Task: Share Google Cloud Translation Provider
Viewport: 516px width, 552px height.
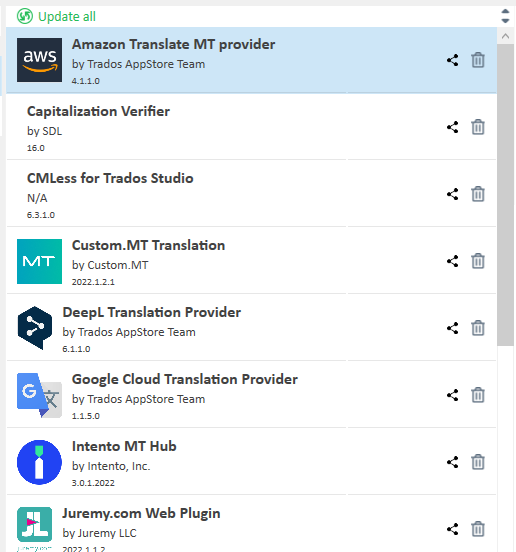Action: 453,395
